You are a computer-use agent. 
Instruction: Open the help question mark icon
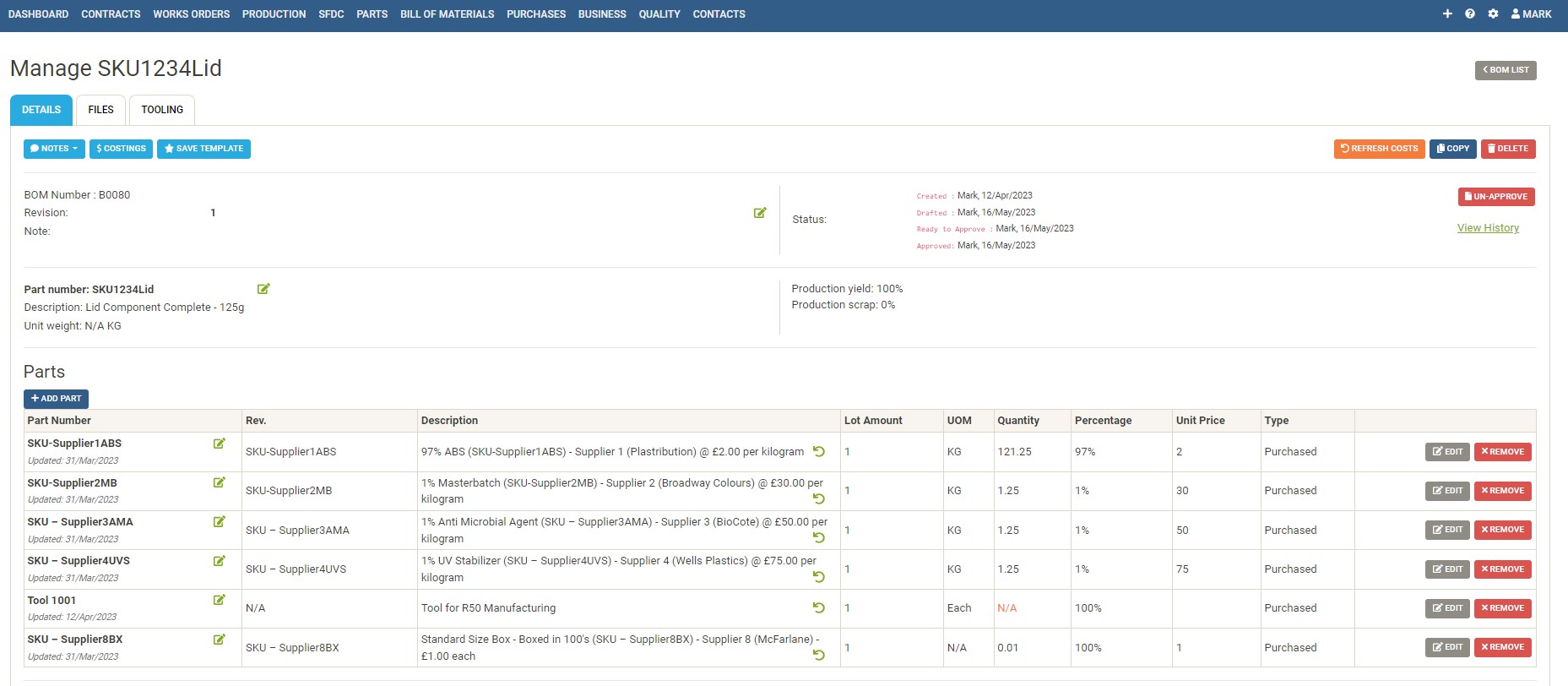tap(1470, 14)
